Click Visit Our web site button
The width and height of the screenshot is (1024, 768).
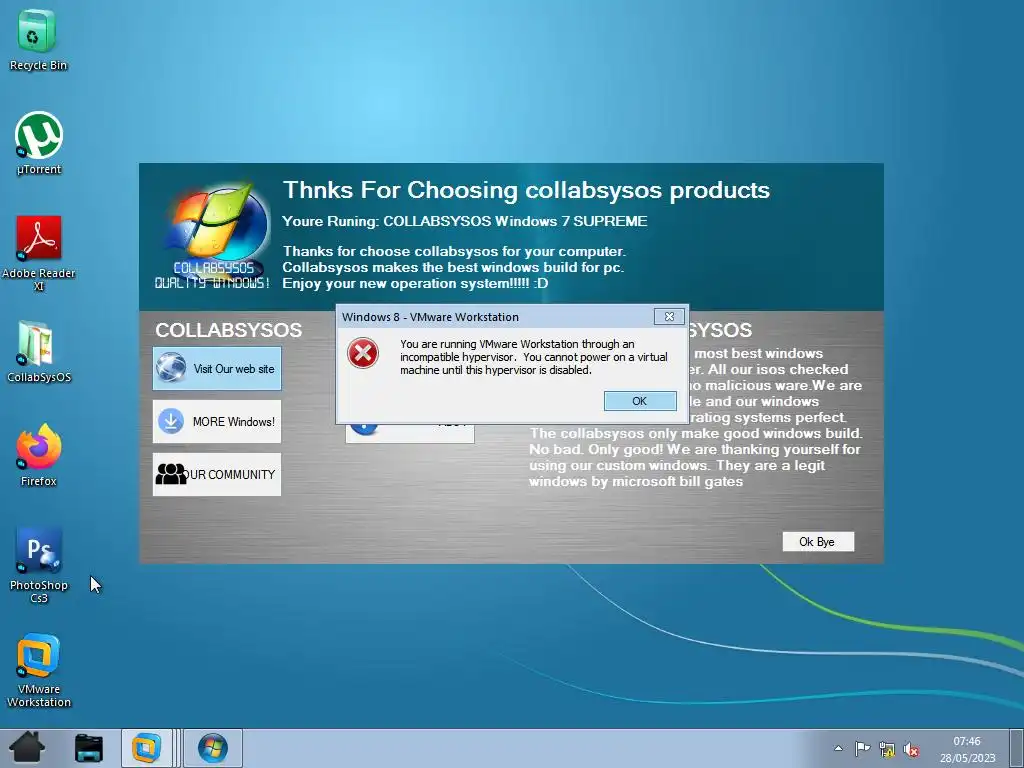(217, 368)
